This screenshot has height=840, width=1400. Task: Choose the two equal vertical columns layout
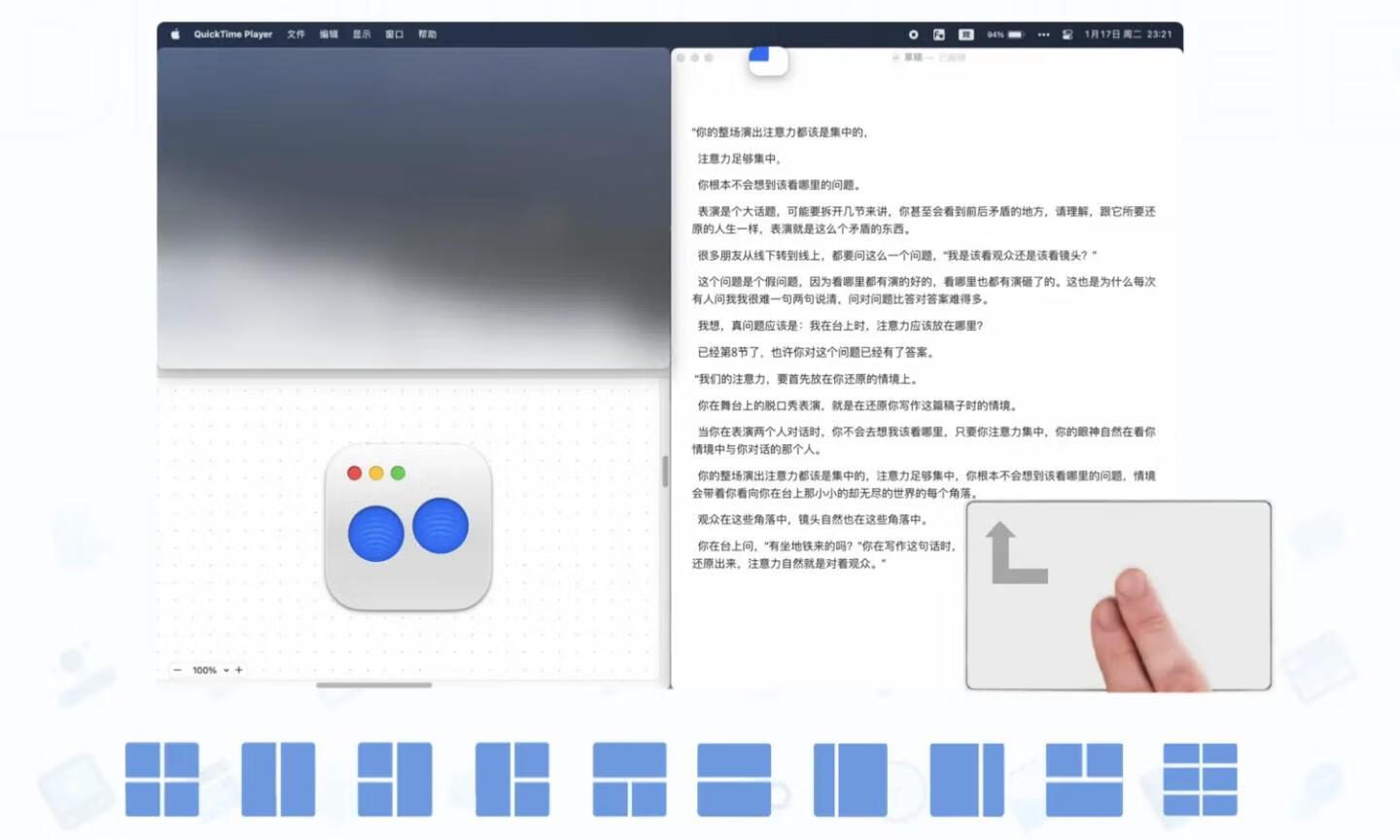(278, 779)
